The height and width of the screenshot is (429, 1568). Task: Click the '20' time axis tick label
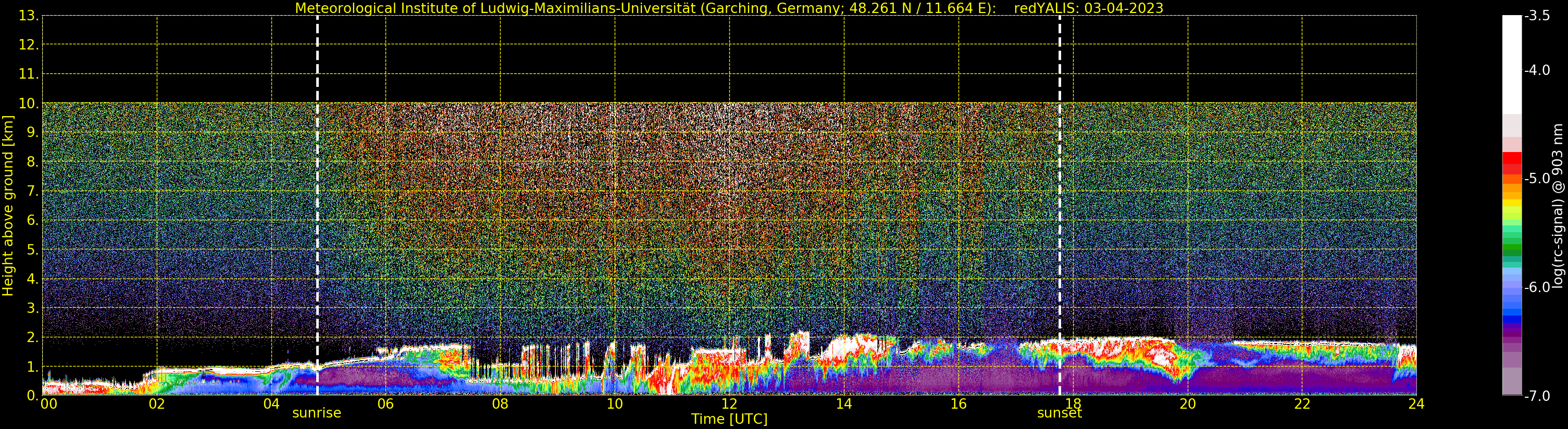coord(1188,403)
